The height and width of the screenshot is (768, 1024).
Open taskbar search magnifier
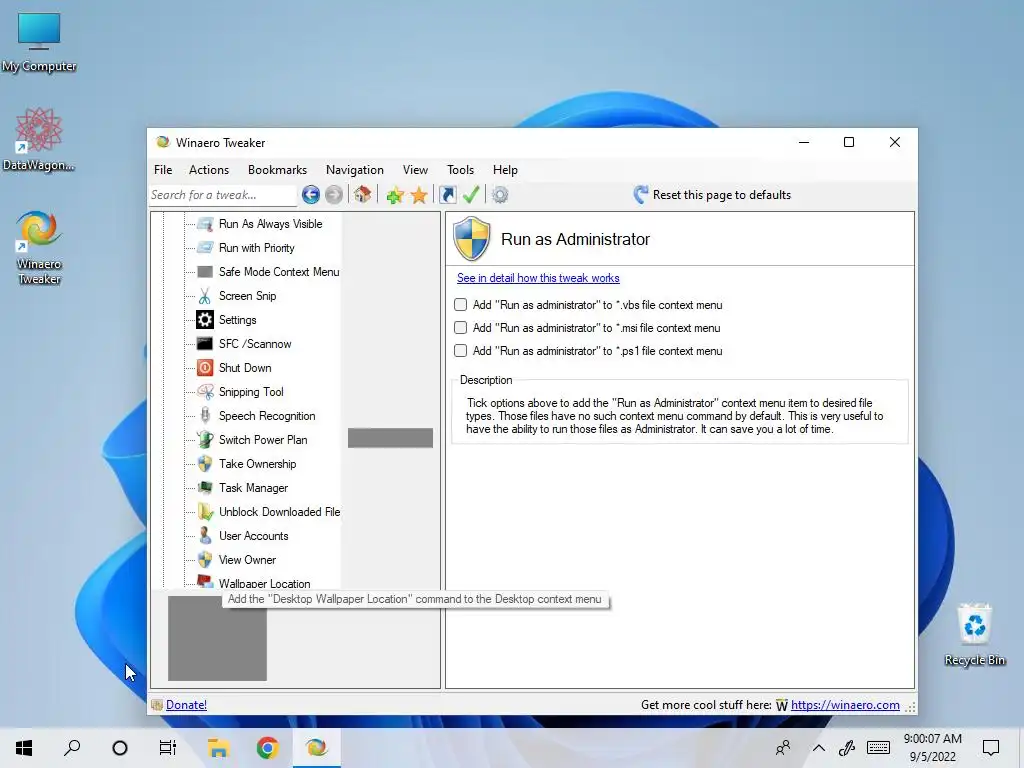pyautogui.click(x=72, y=748)
